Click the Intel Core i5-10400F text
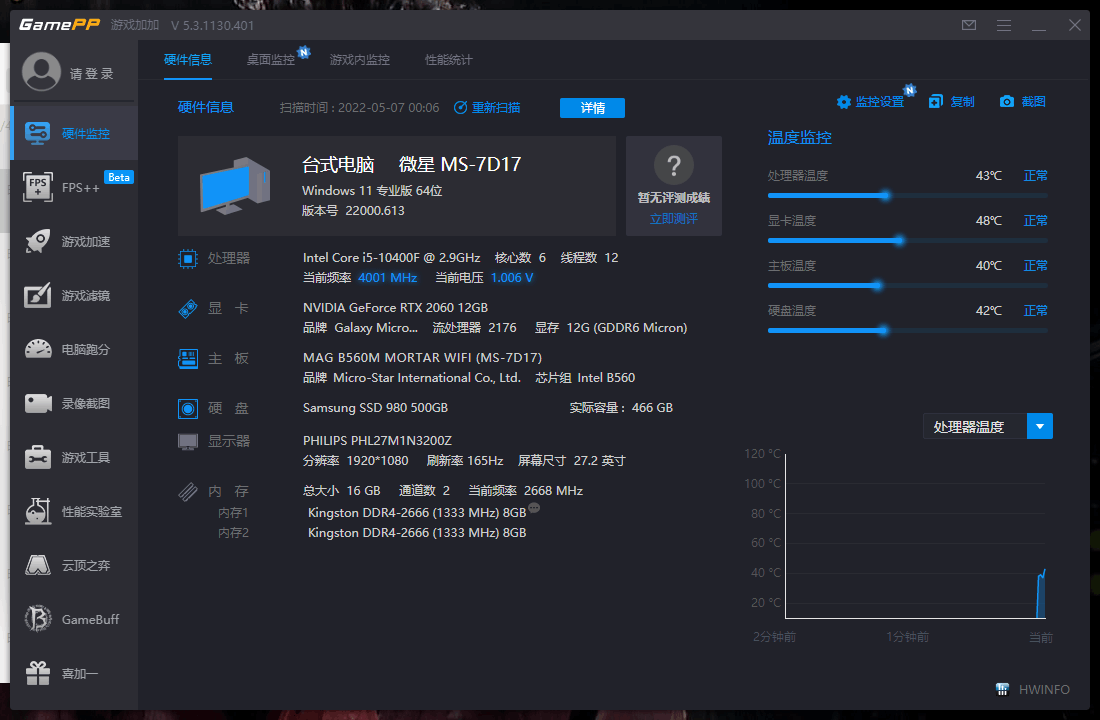Image resolution: width=1100 pixels, height=720 pixels. (391, 258)
